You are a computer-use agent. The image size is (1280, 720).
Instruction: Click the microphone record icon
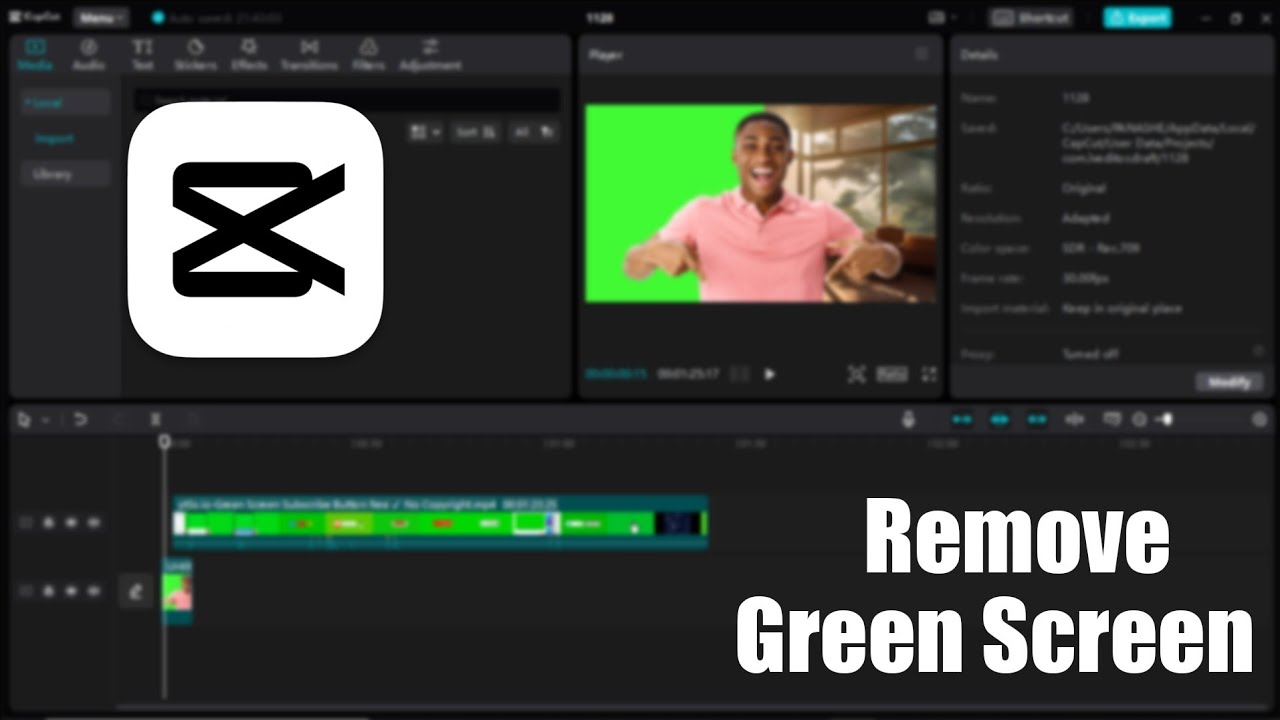tap(908, 420)
